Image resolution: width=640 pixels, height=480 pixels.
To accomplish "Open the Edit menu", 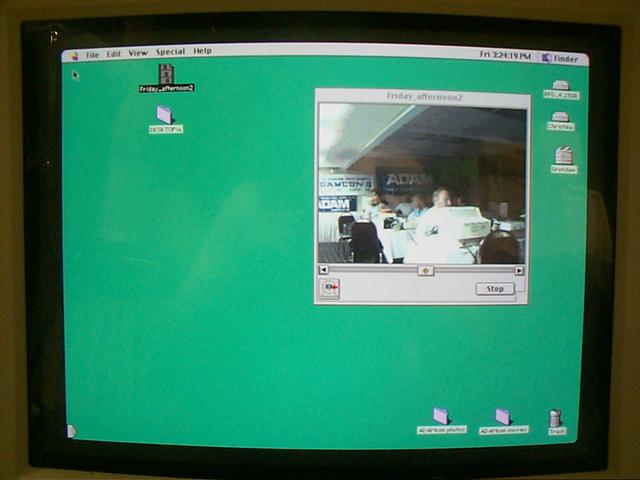I will coord(114,53).
